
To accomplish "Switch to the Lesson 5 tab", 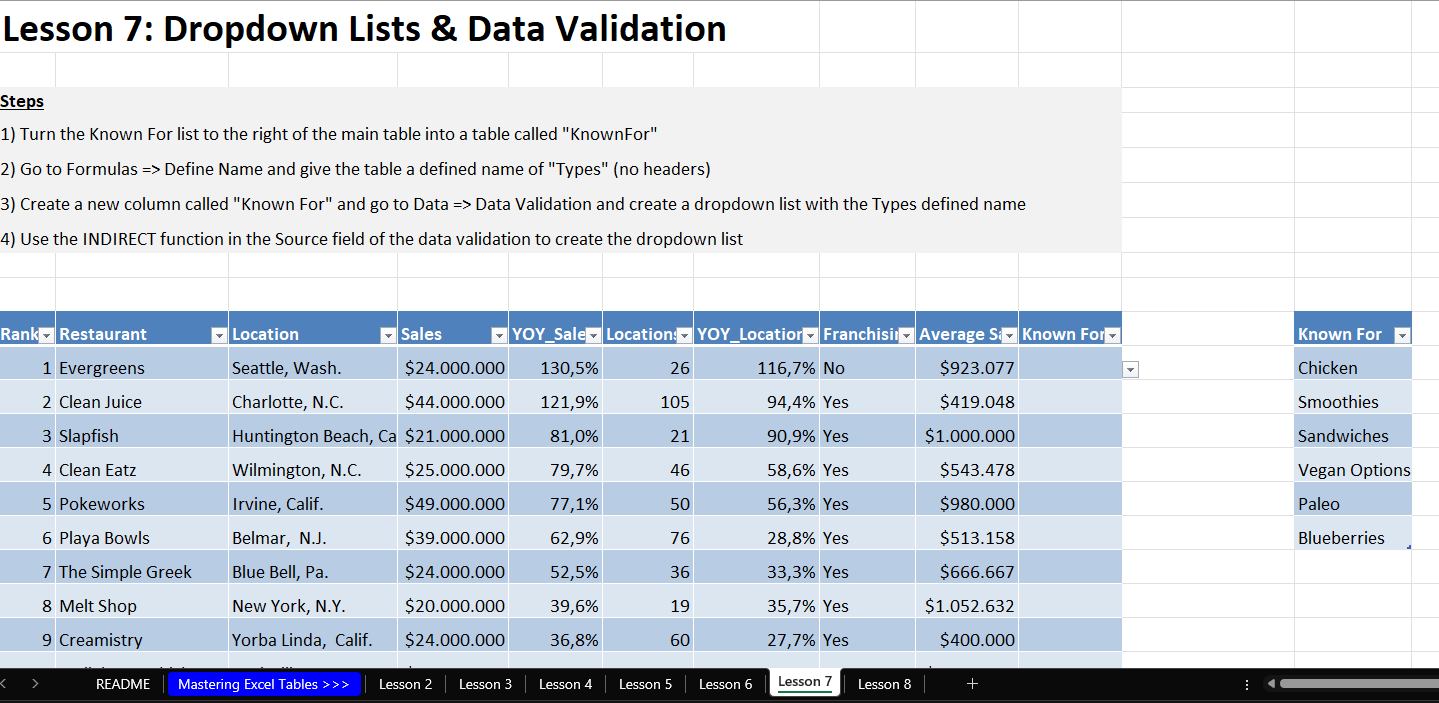I will 645,684.
